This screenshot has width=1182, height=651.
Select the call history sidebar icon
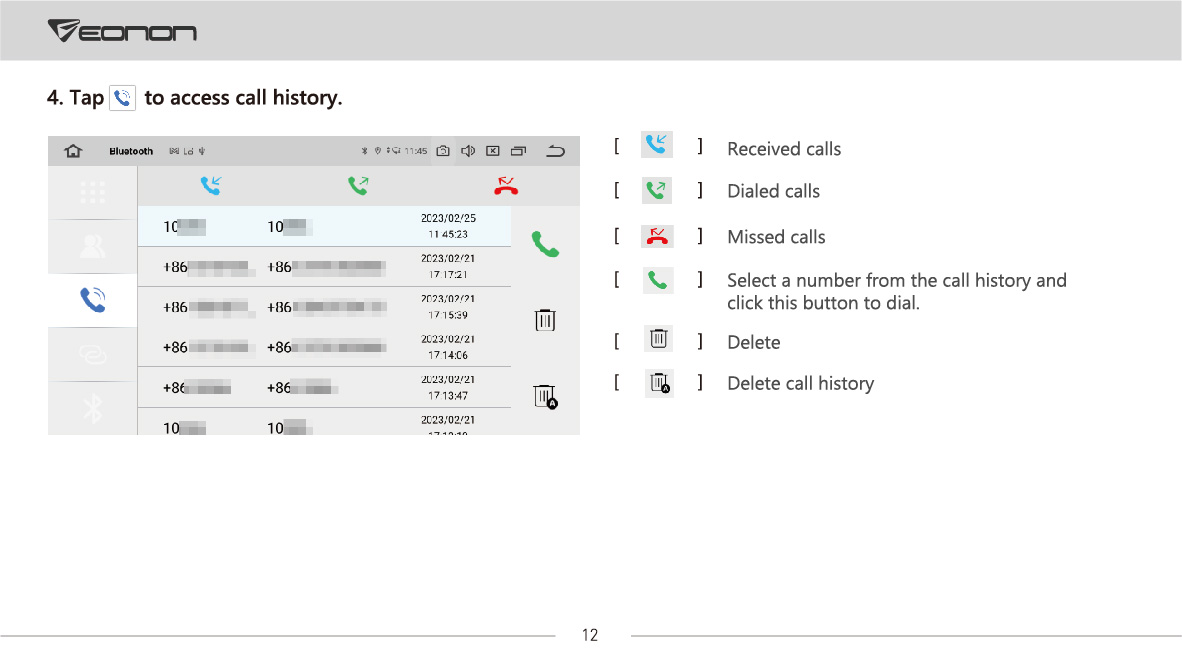(93, 300)
